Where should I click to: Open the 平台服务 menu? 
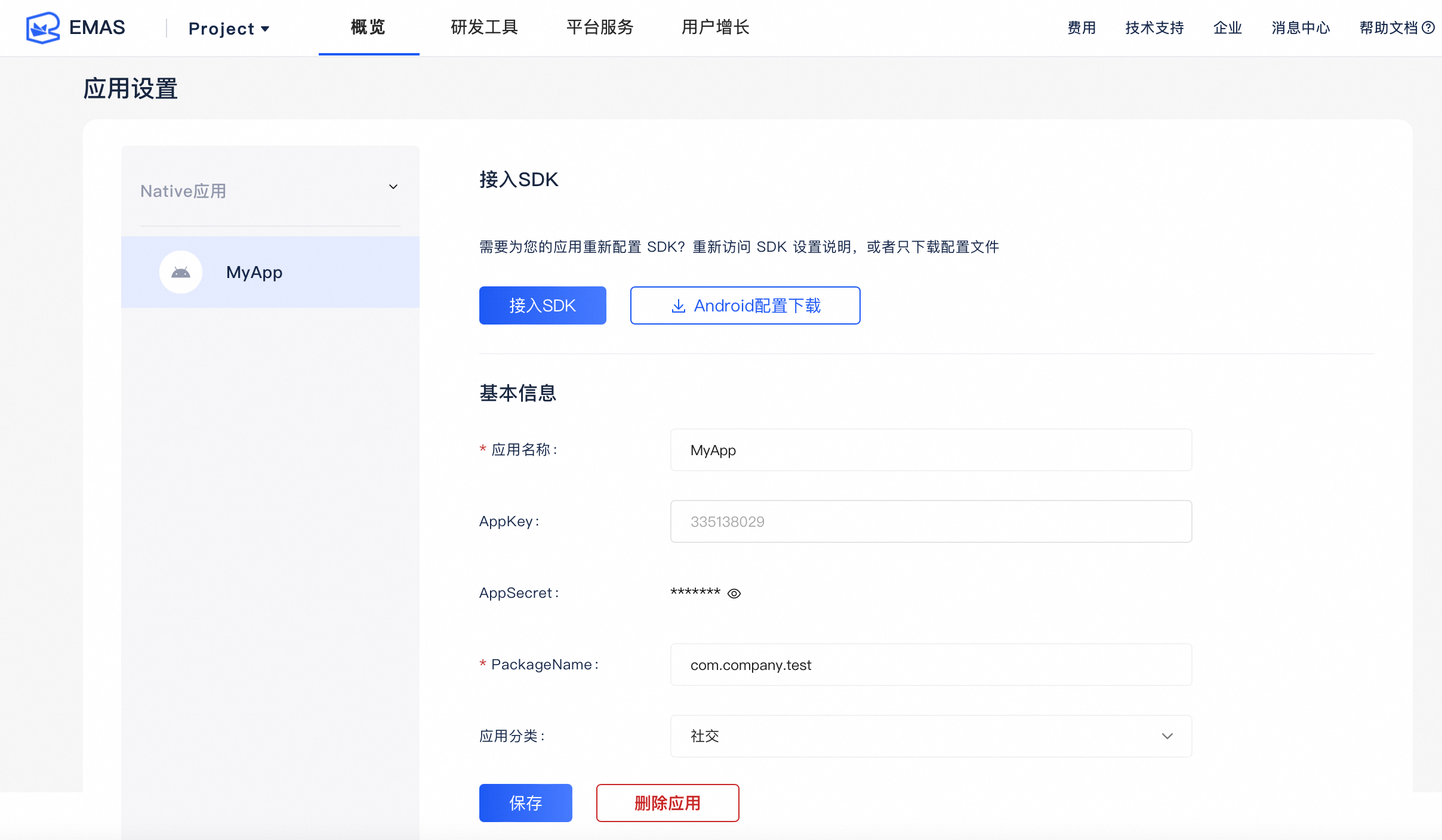(x=600, y=27)
